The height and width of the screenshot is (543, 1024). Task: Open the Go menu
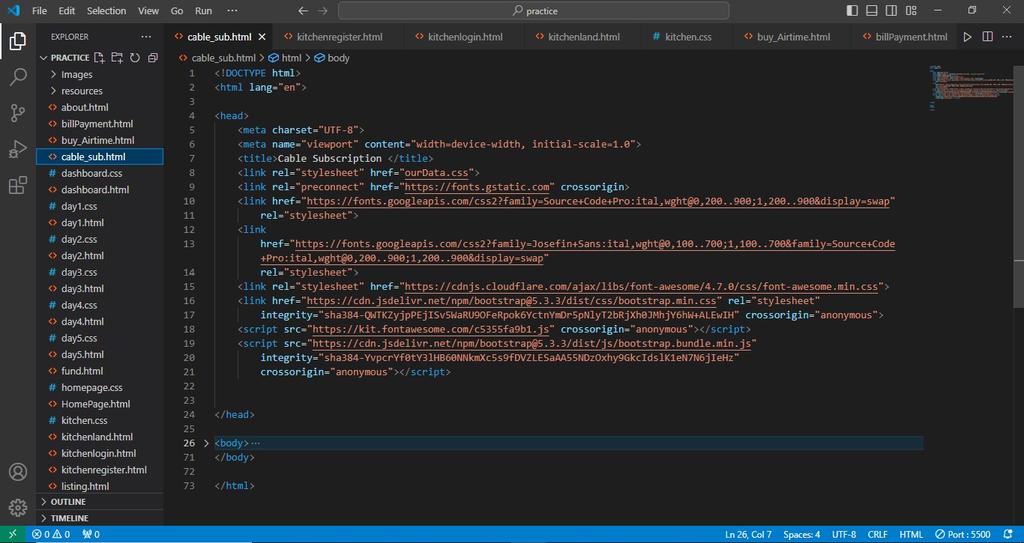[177, 10]
